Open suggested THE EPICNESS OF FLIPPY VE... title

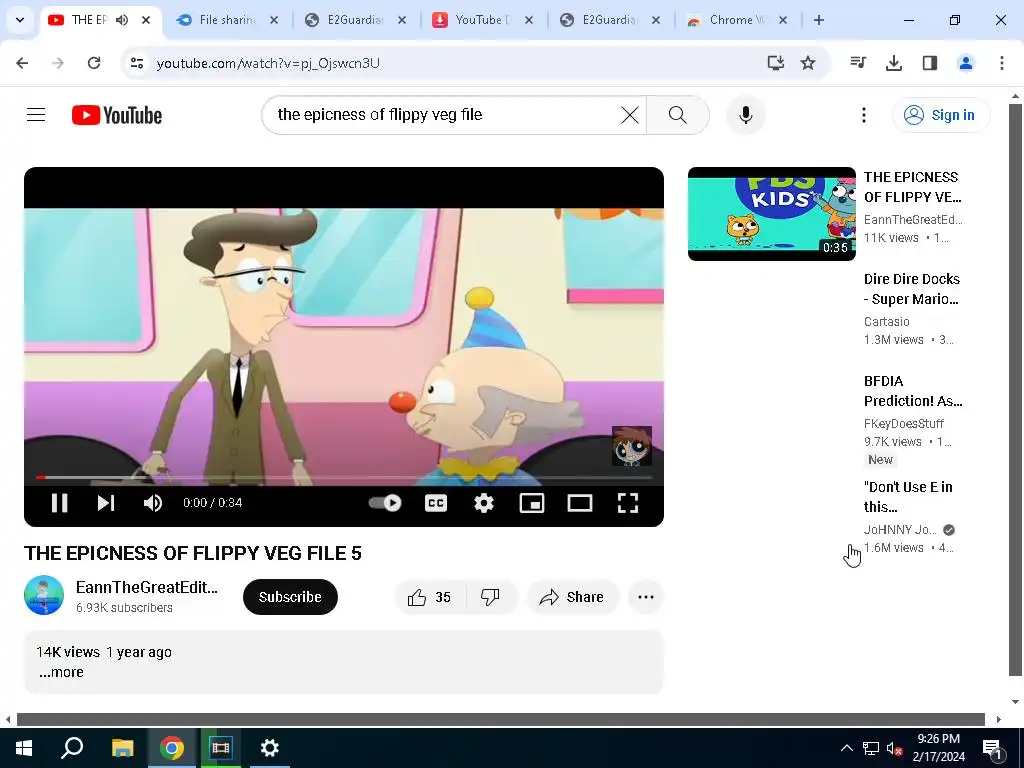point(912,187)
